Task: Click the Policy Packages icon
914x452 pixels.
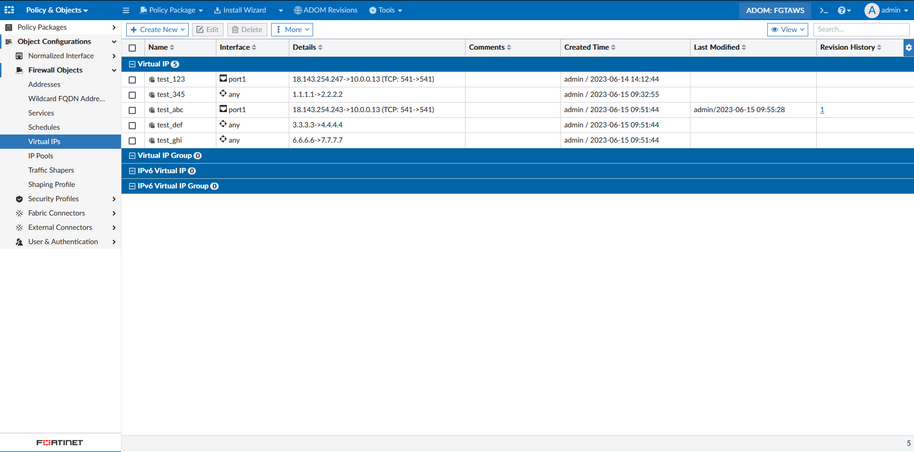Action: click(x=9, y=27)
